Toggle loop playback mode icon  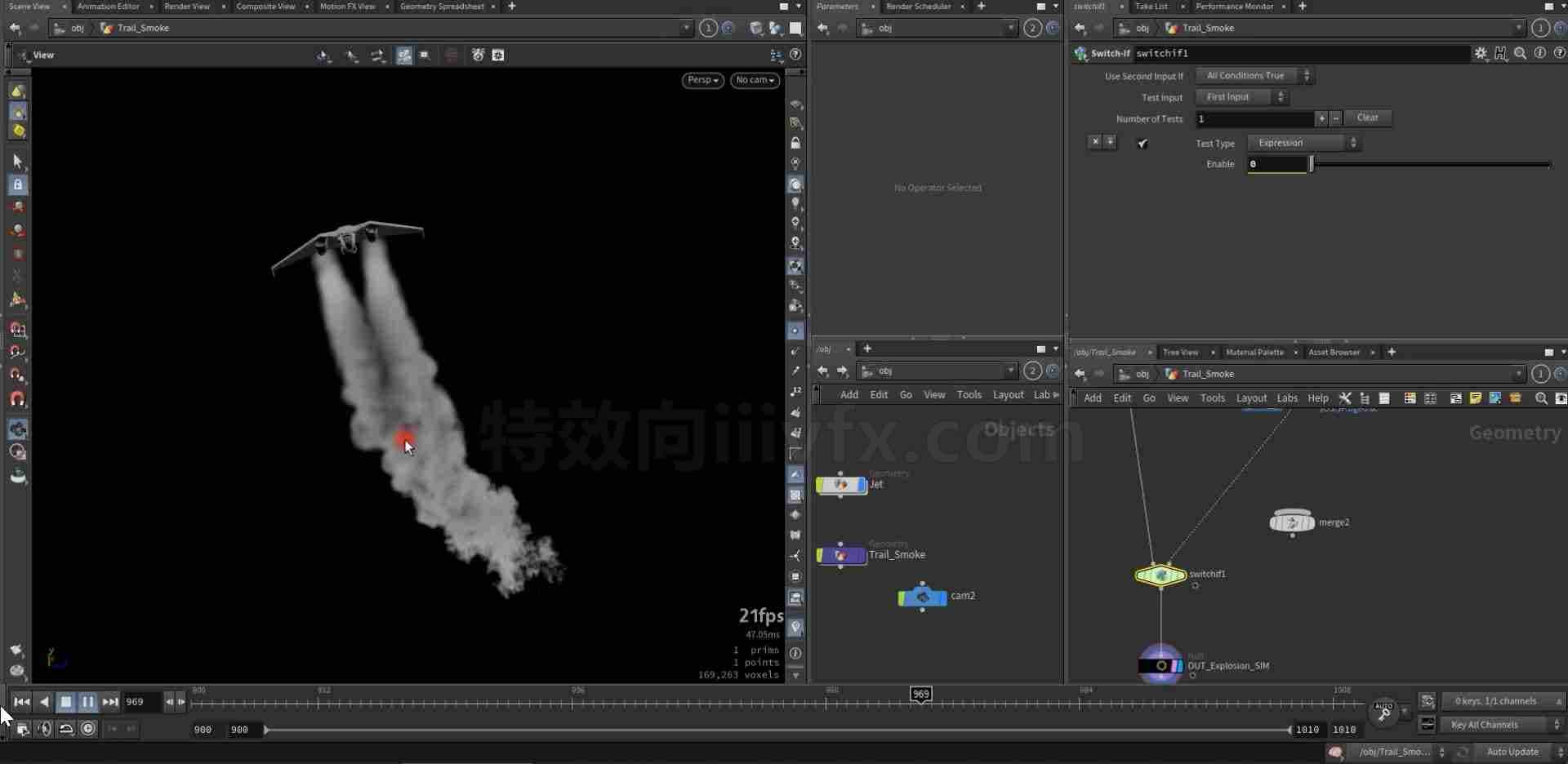pos(66,729)
